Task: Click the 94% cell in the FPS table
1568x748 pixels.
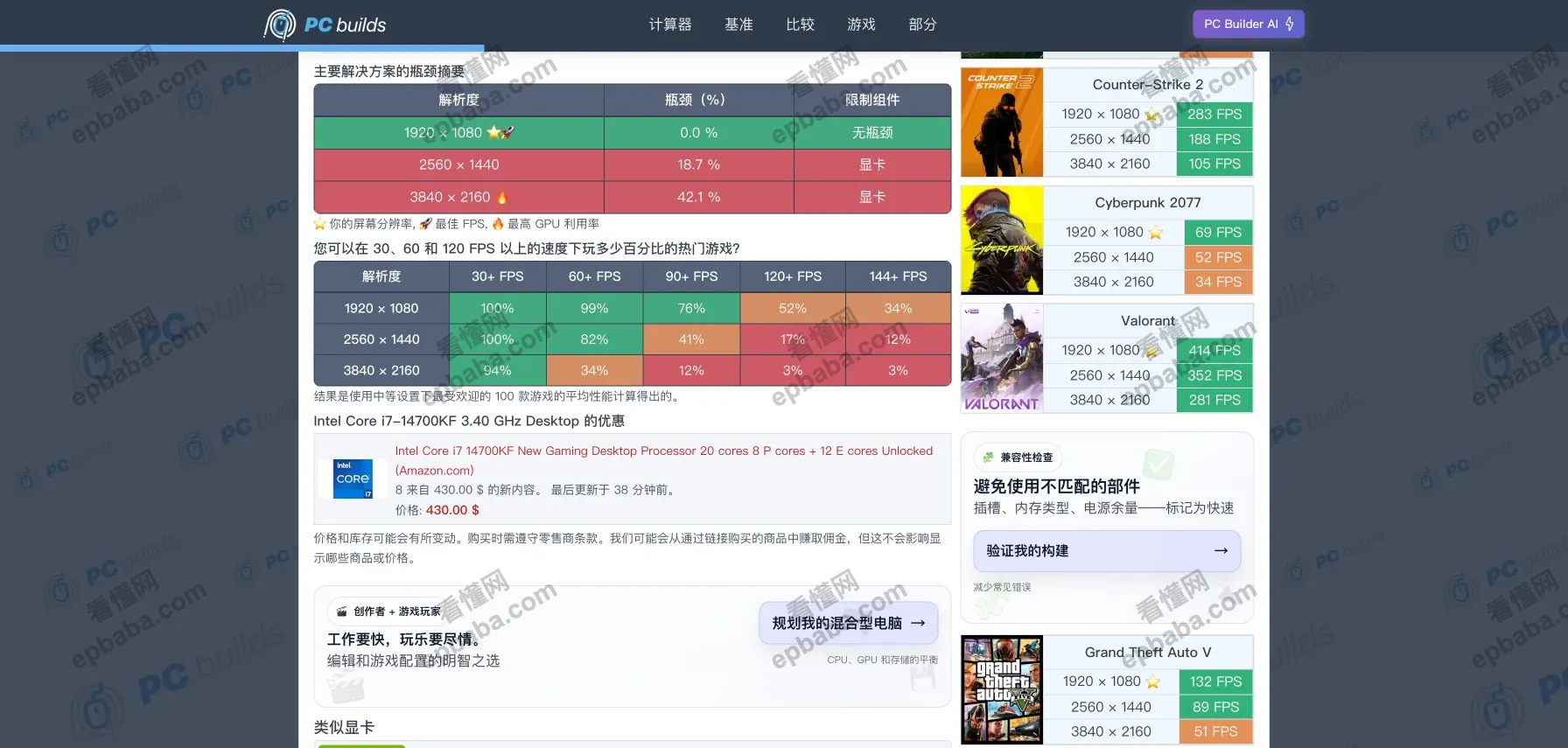Action: (497, 370)
